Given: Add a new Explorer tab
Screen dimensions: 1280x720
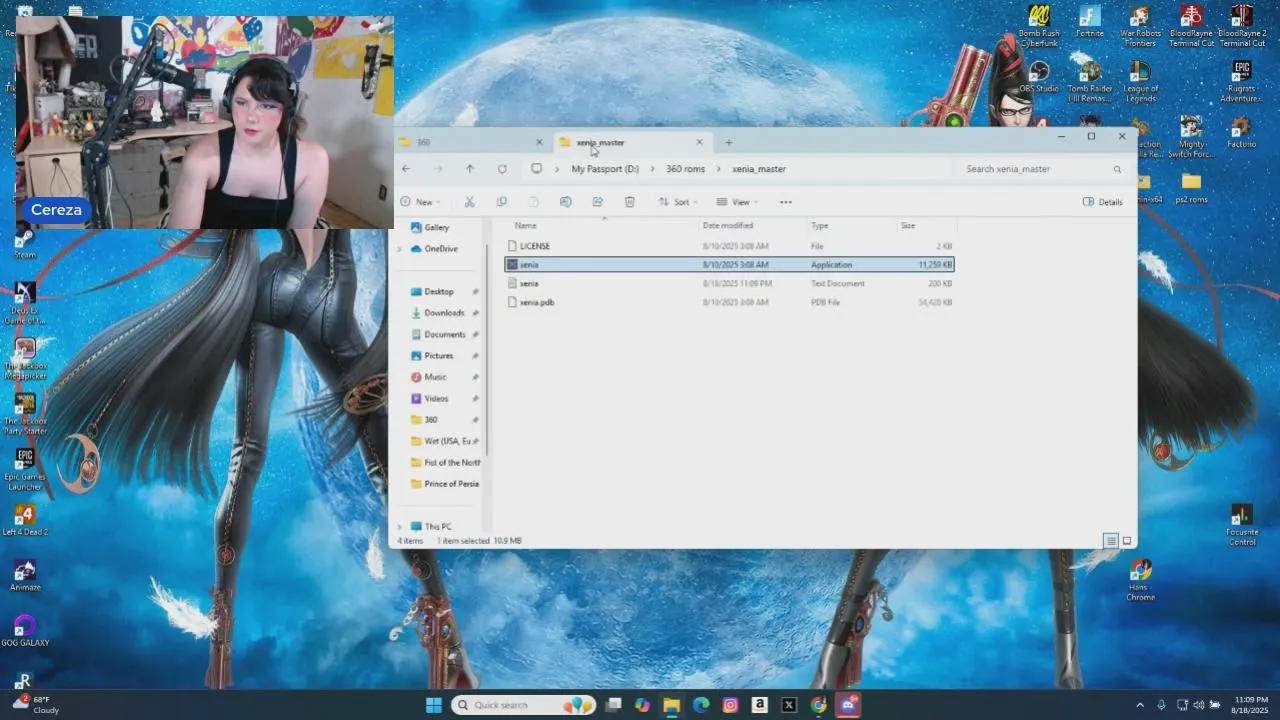Looking at the screenshot, I should coord(728,142).
